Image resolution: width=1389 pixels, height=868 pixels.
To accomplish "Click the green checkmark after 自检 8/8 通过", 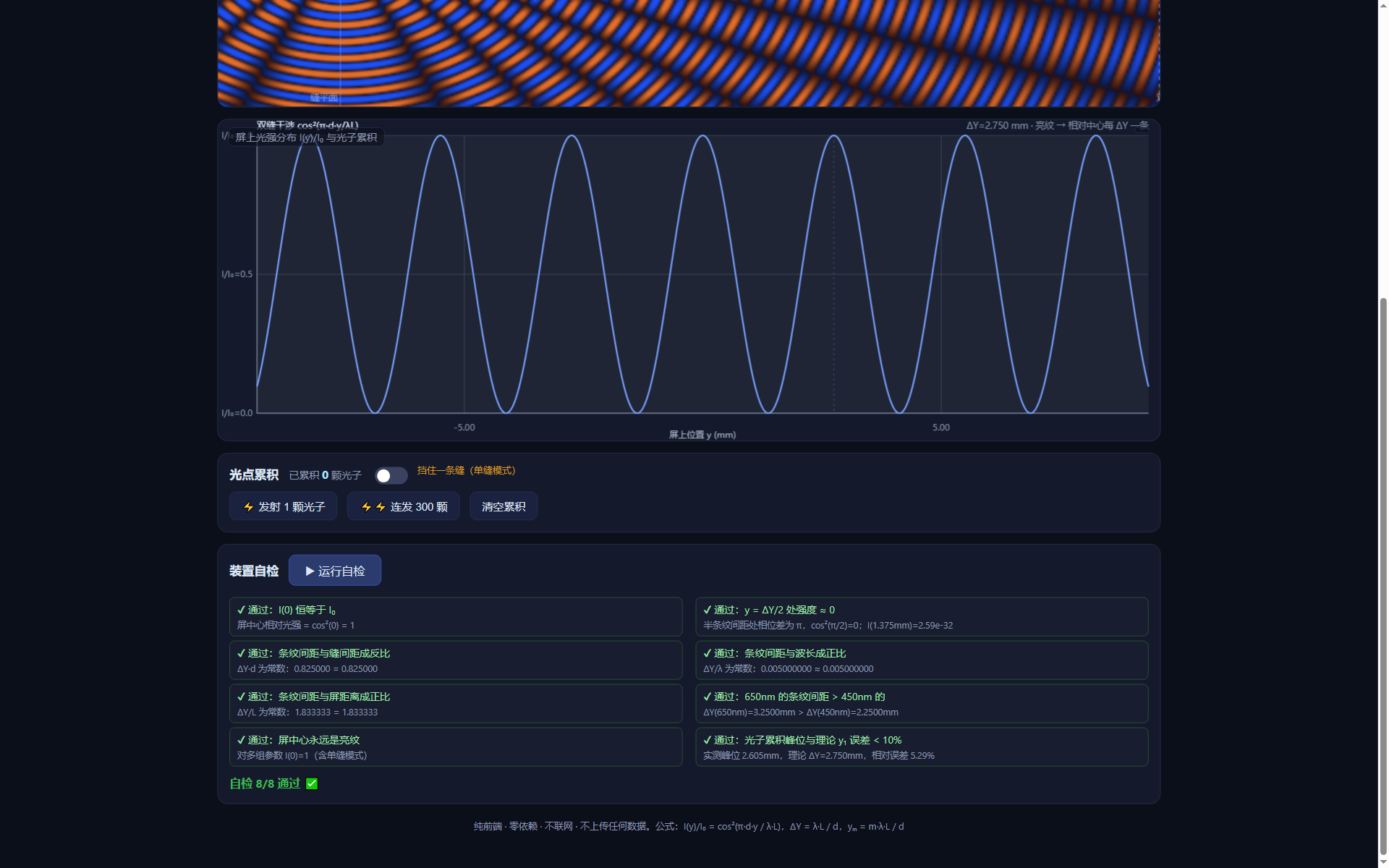I will click(312, 783).
